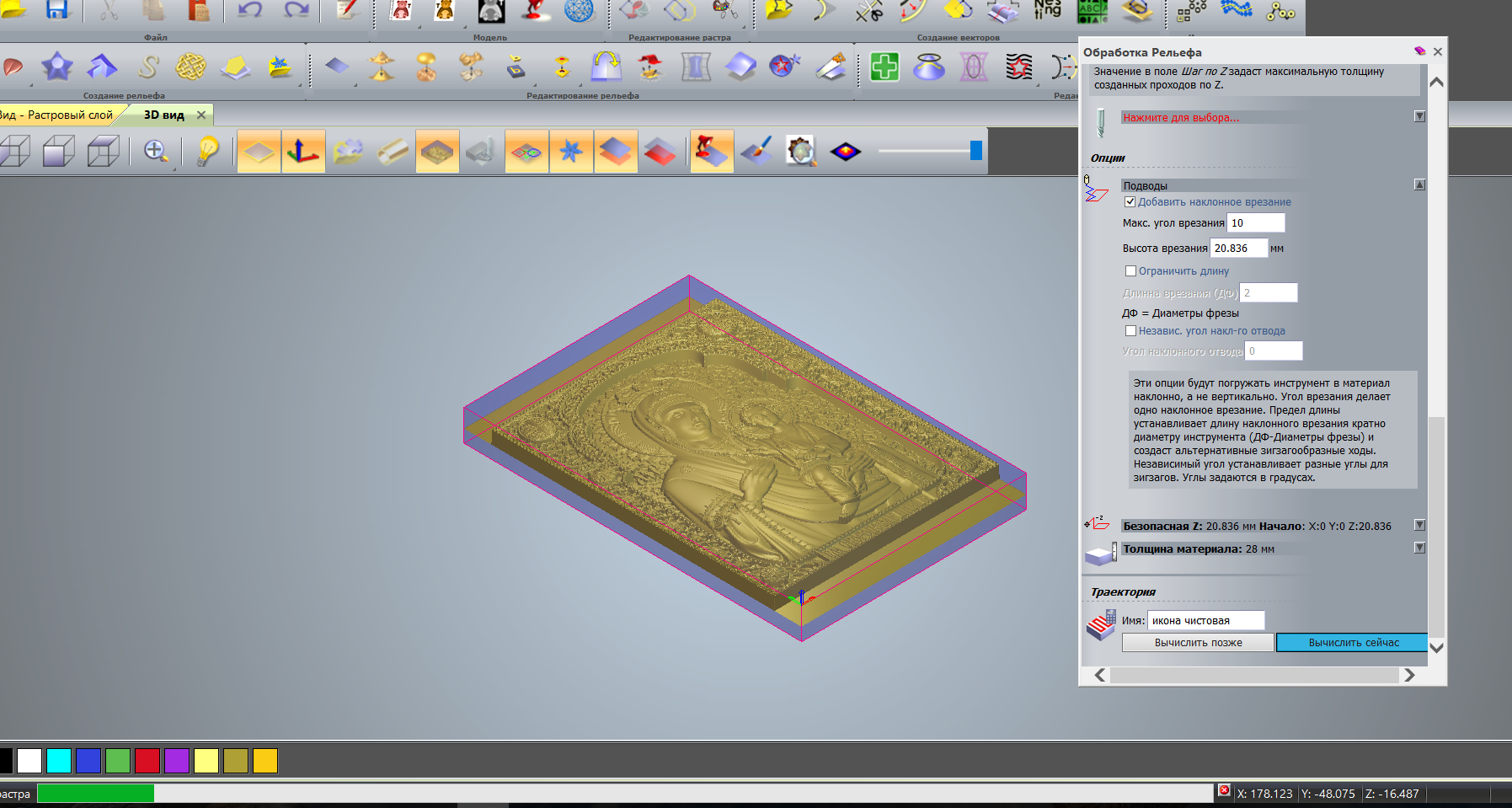Choose the green color swatch
Image resolution: width=1512 pixels, height=808 pixels.
click(118, 761)
